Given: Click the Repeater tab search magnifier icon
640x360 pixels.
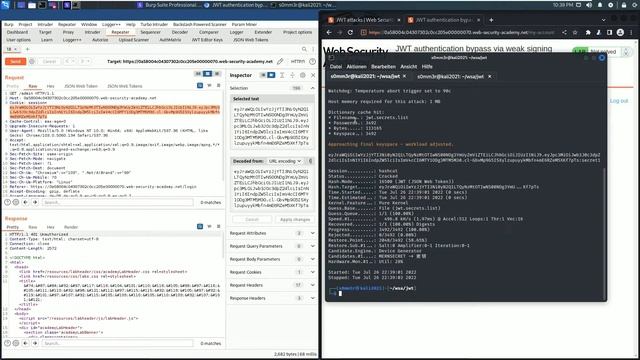Looking at the screenshot, I should [x=304, y=49].
